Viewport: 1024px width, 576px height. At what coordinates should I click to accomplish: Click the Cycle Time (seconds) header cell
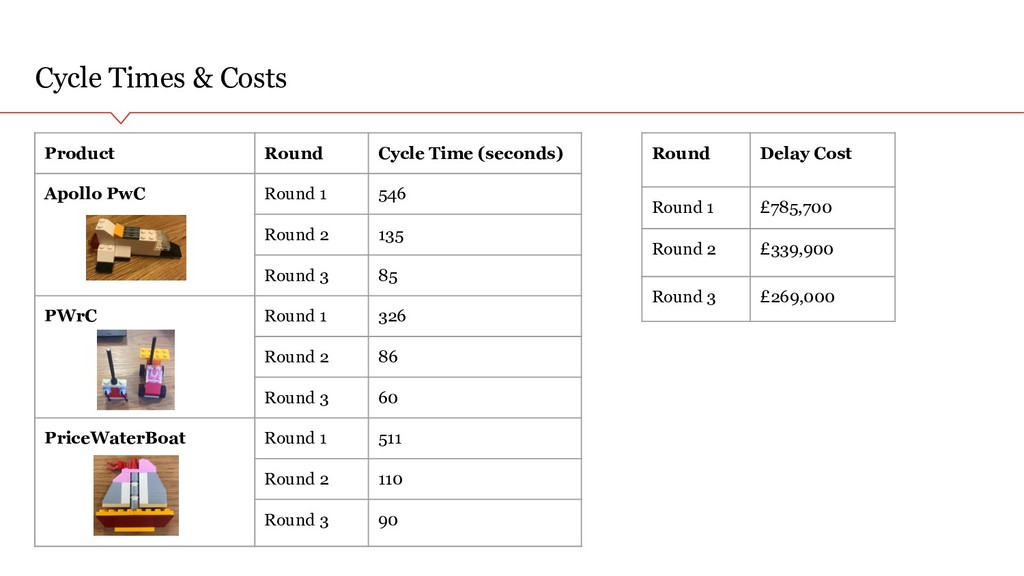coord(475,153)
